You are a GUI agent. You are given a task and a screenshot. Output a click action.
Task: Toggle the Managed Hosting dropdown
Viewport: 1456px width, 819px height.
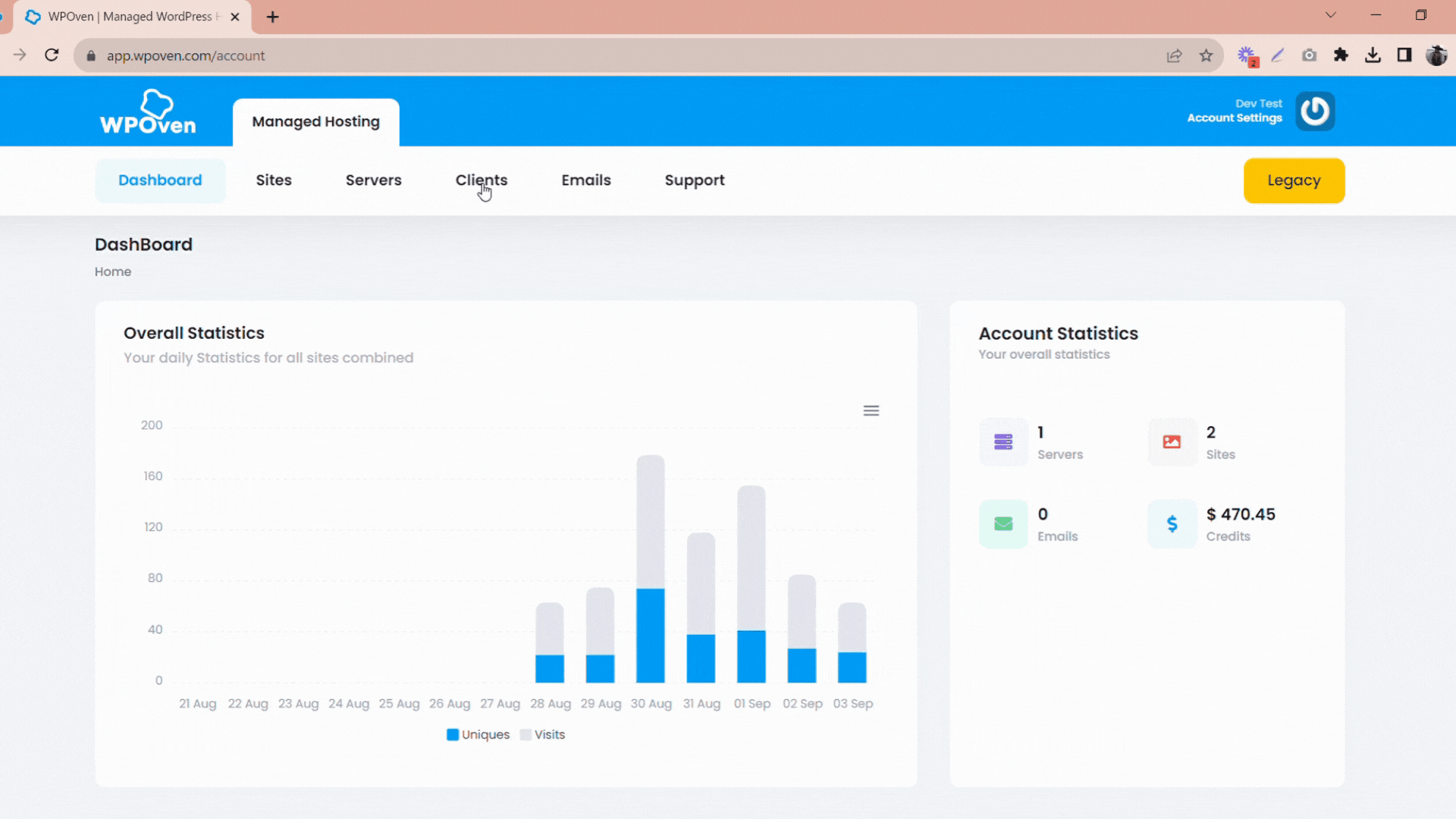click(x=316, y=121)
